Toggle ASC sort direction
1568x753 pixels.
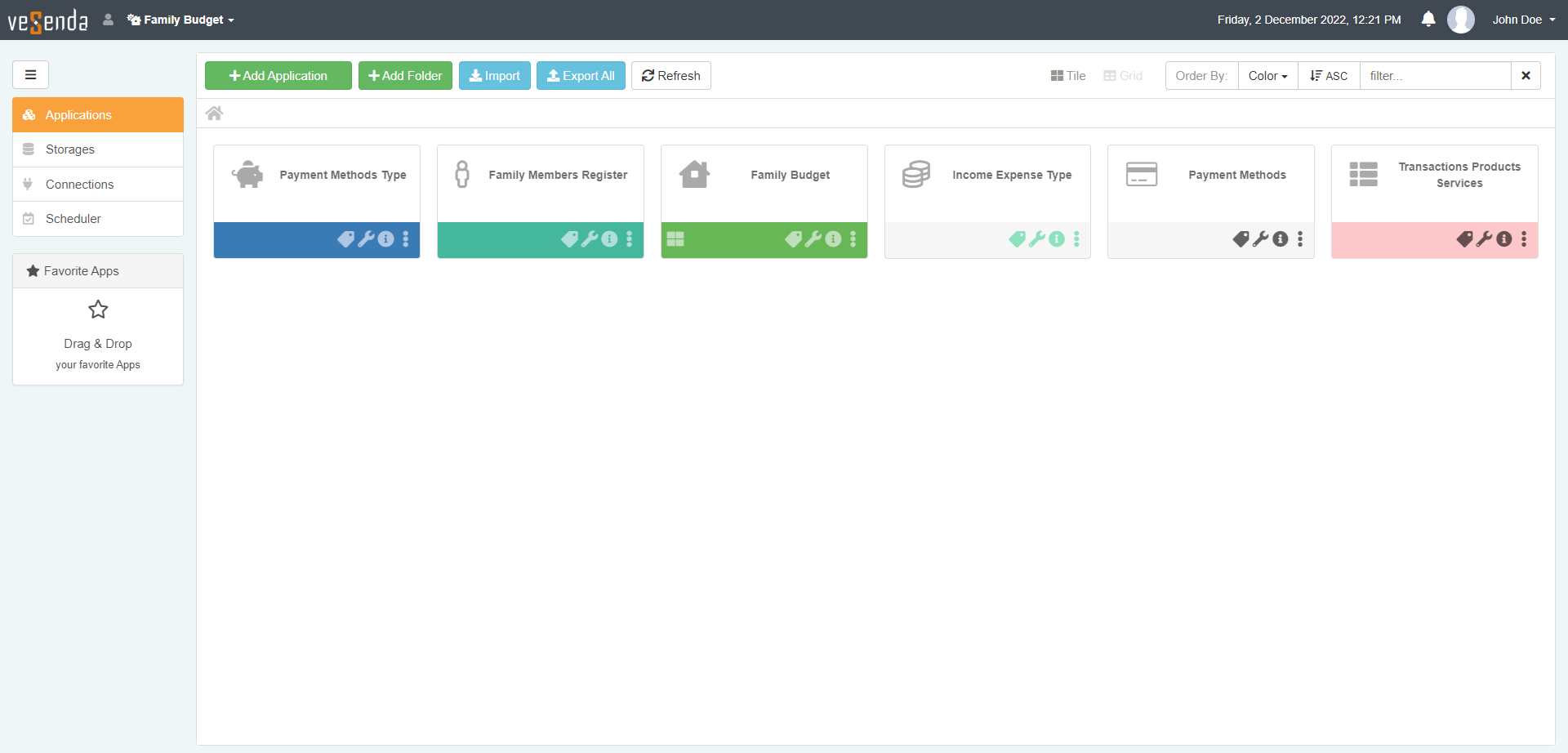1329,76
